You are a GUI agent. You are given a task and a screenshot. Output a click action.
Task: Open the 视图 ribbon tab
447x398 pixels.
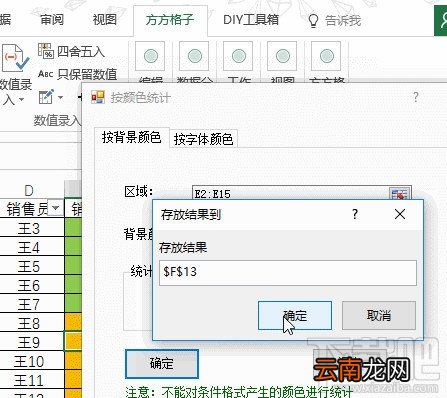pyautogui.click(x=105, y=20)
